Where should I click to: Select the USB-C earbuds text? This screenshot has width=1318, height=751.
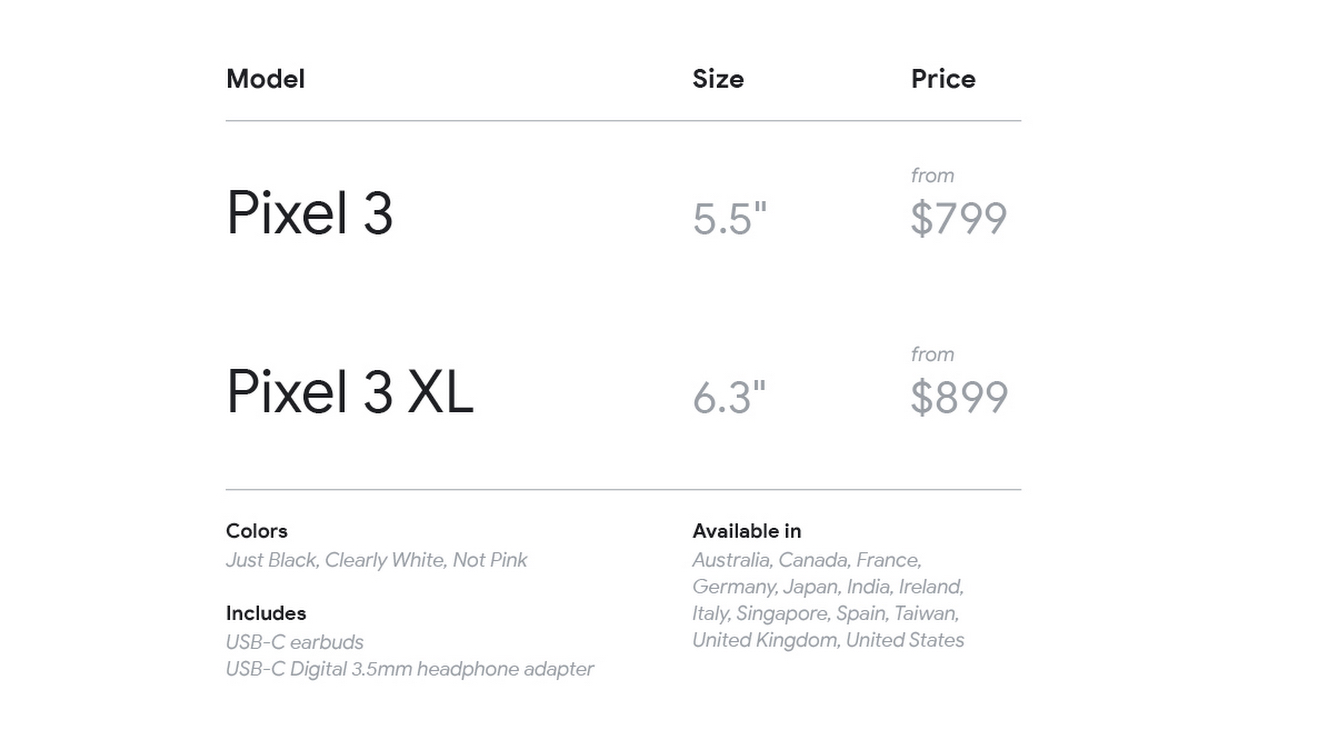click(295, 642)
